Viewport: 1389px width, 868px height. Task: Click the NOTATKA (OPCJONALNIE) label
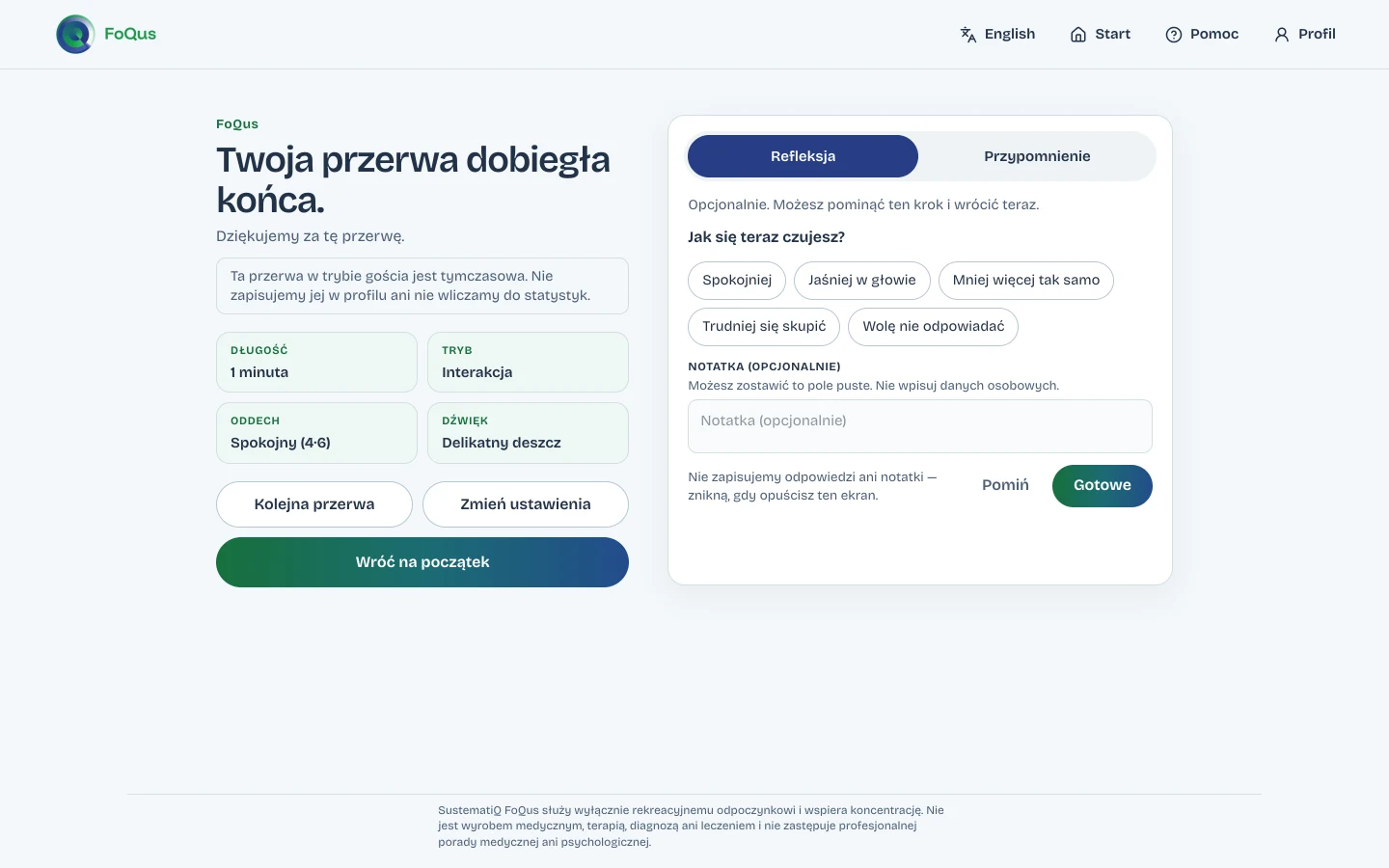[x=764, y=366]
